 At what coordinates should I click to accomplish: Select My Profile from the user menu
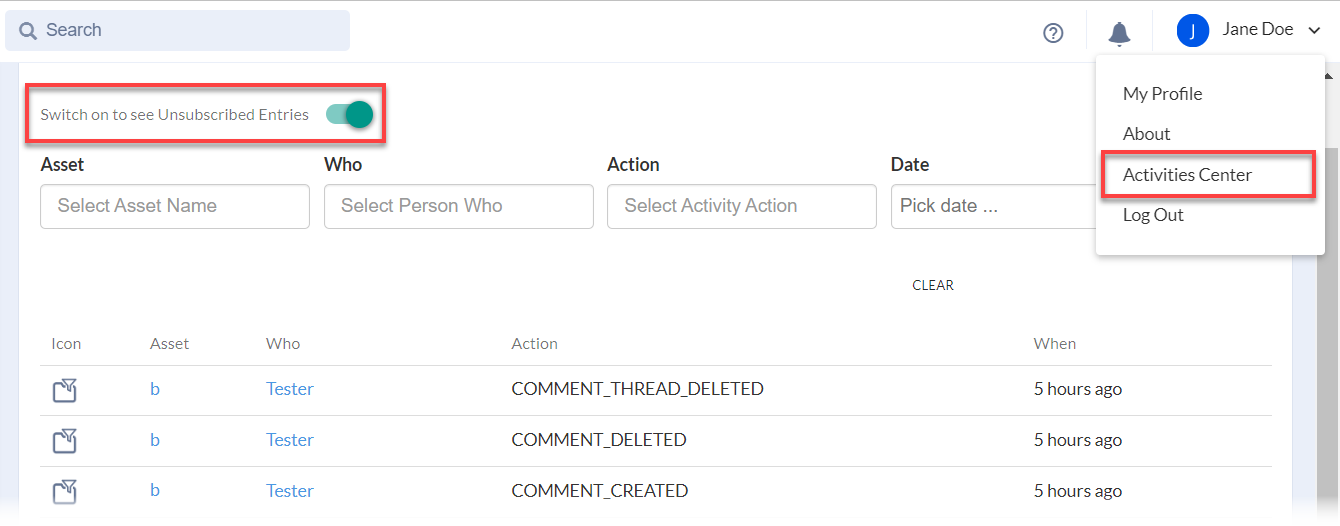coord(1162,94)
